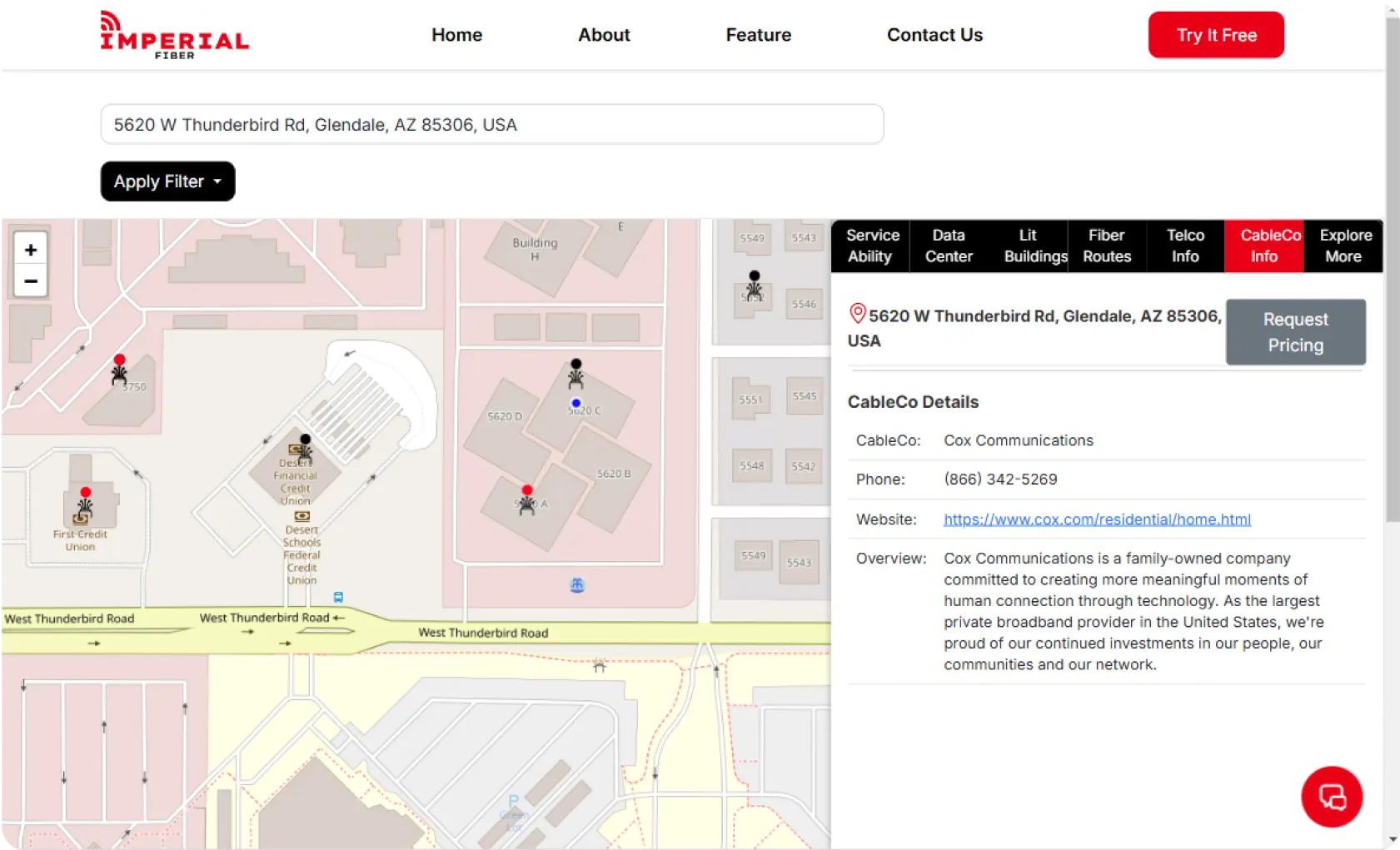
Task: Open the Explore More tab
Action: pyautogui.click(x=1343, y=246)
